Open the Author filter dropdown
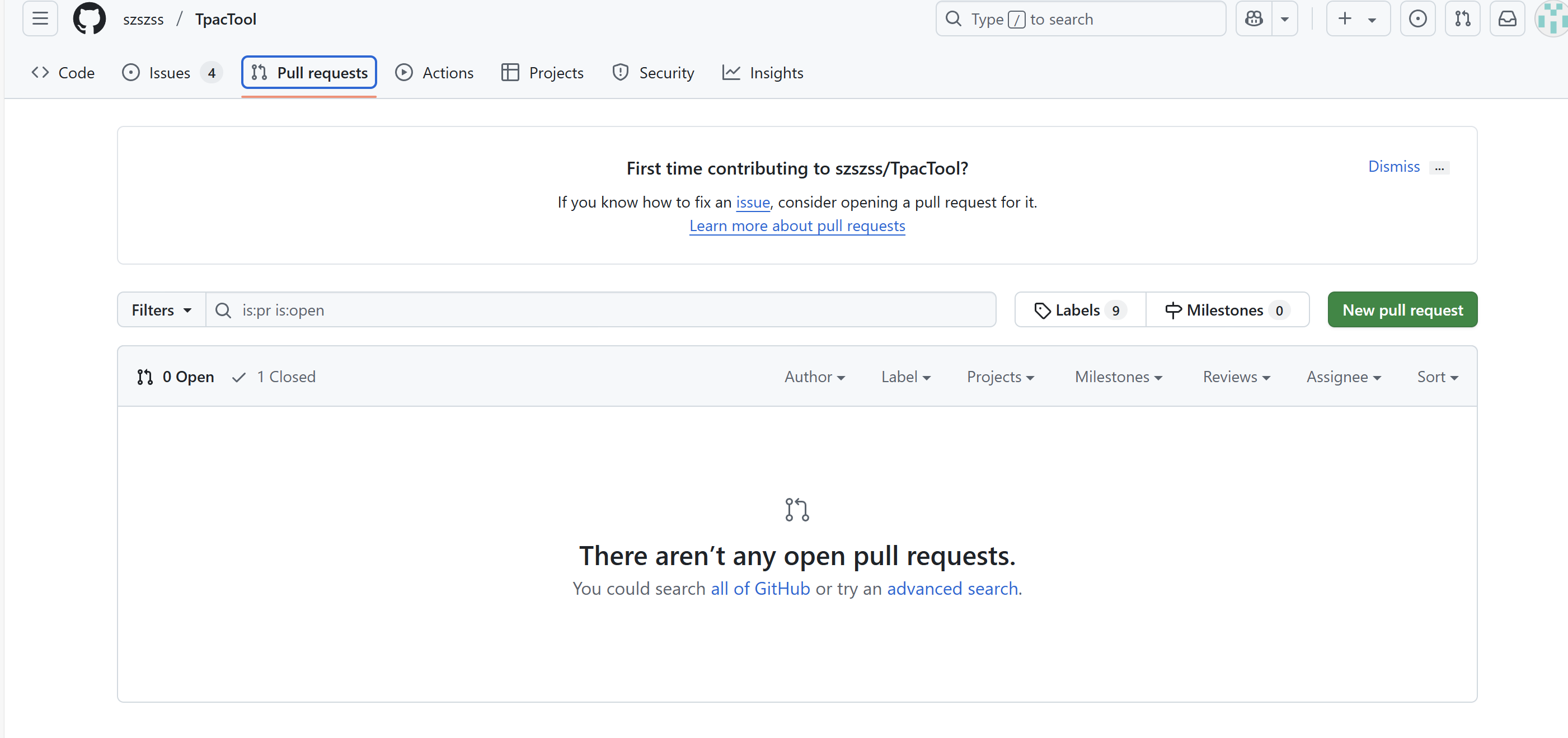 (x=814, y=377)
